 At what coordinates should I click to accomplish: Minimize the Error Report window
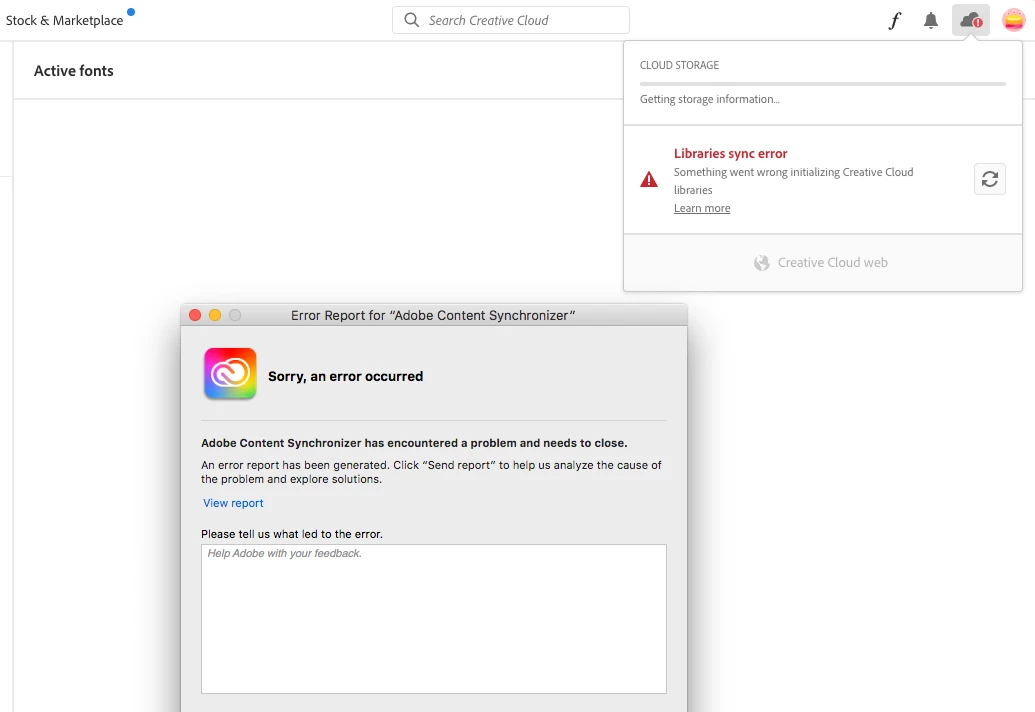click(x=215, y=315)
